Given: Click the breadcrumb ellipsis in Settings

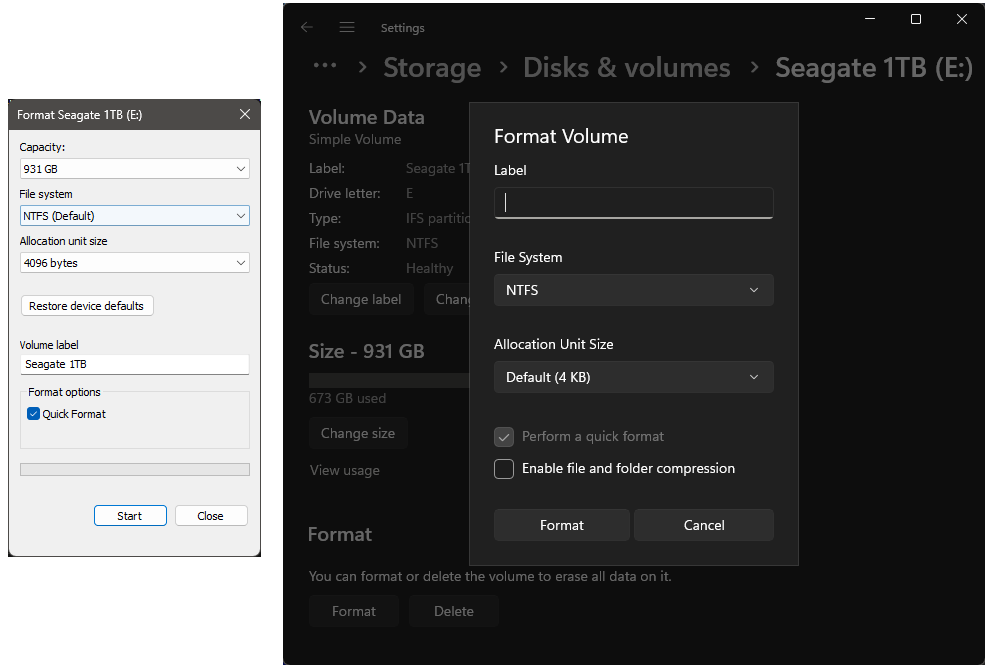Looking at the screenshot, I should click(325, 65).
